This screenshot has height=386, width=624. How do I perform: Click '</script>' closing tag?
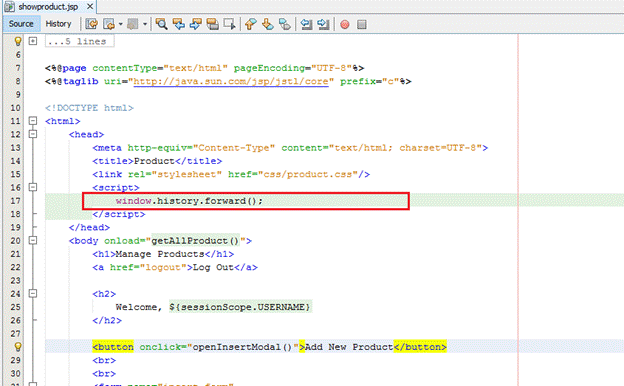point(119,214)
